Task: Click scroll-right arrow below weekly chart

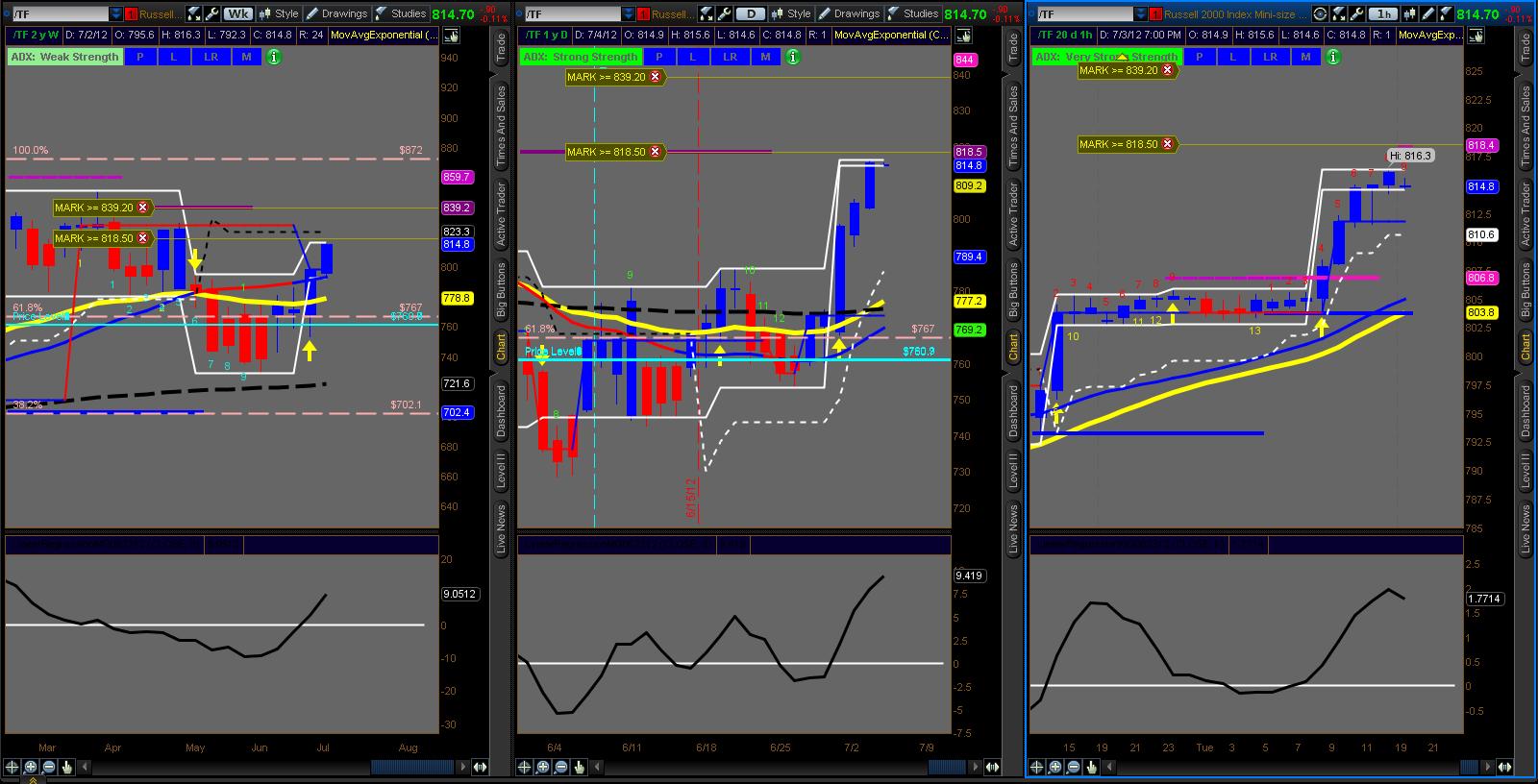Action: [463, 767]
